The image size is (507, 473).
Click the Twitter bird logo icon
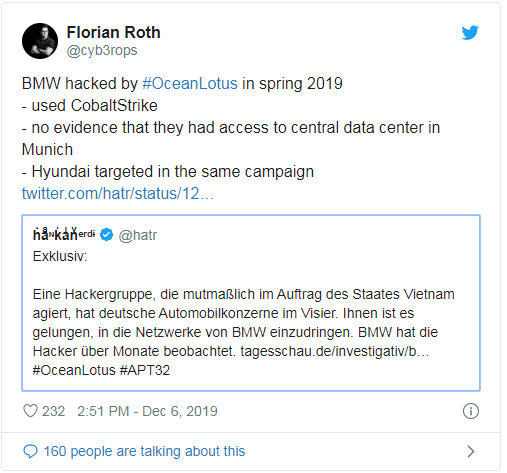(x=470, y=33)
